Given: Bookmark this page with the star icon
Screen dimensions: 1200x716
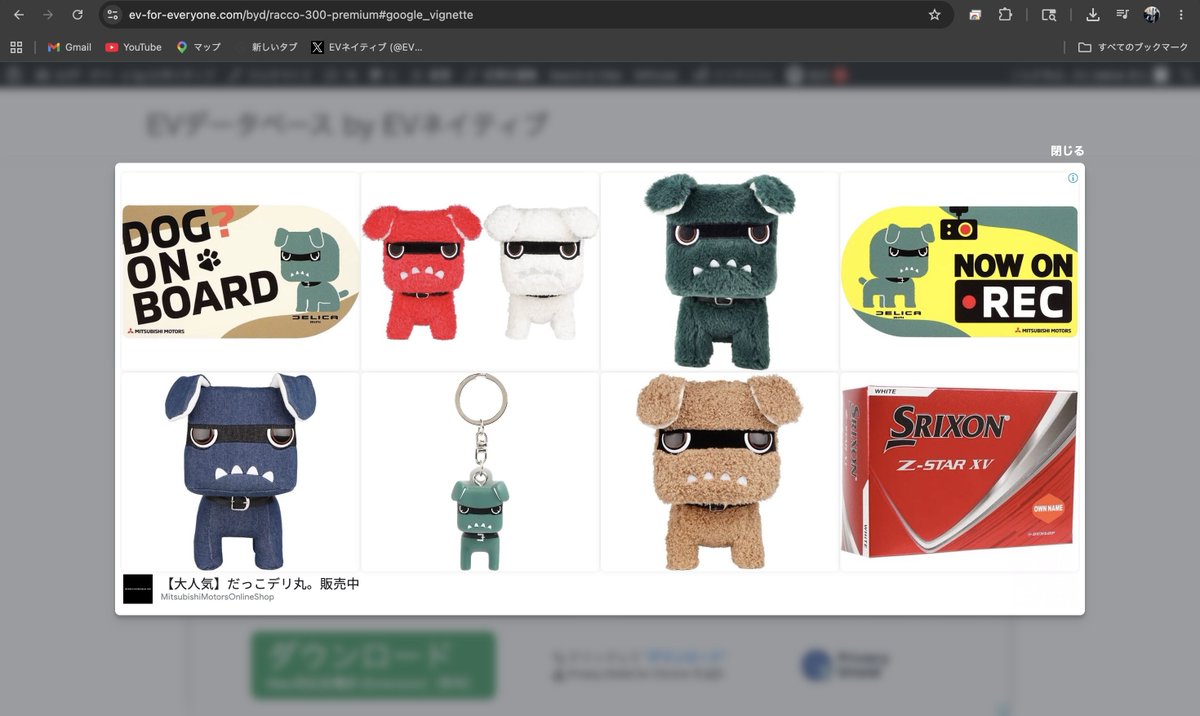Looking at the screenshot, I should [935, 15].
